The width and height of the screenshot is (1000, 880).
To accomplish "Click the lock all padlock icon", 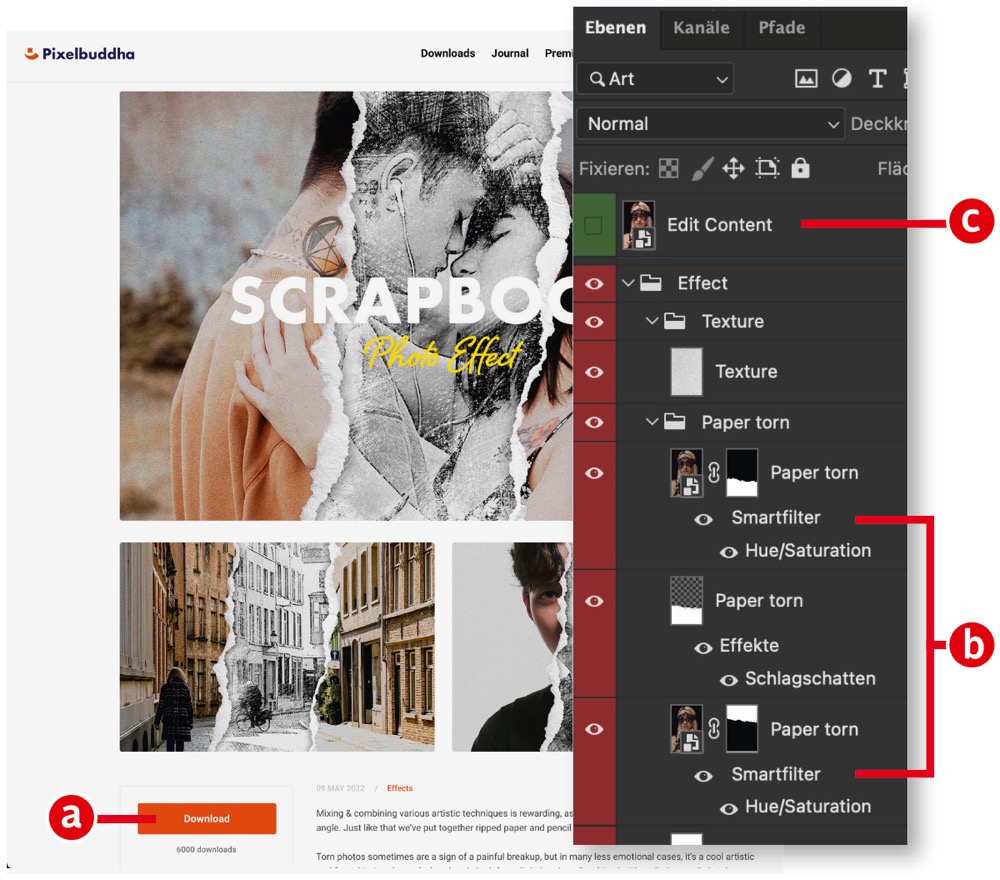I will (800, 168).
